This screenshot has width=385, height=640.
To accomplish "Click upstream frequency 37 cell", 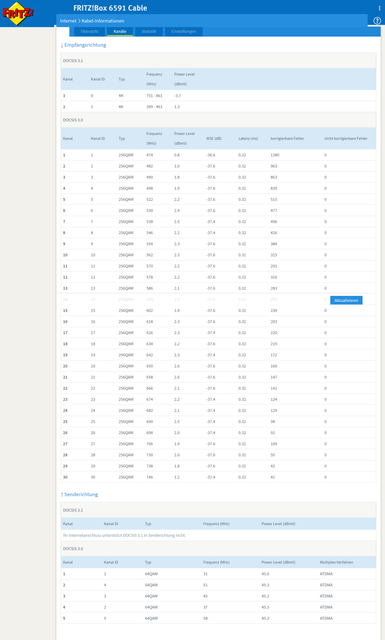I will (205, 607).
